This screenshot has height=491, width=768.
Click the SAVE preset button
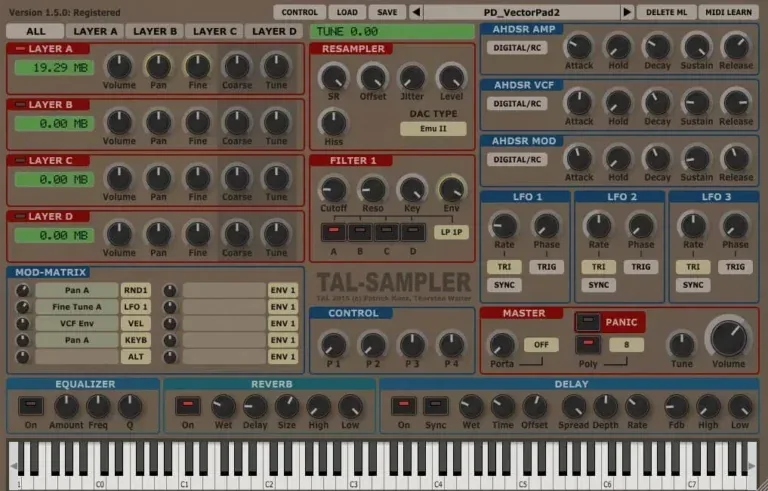click(x=387, y=12)
